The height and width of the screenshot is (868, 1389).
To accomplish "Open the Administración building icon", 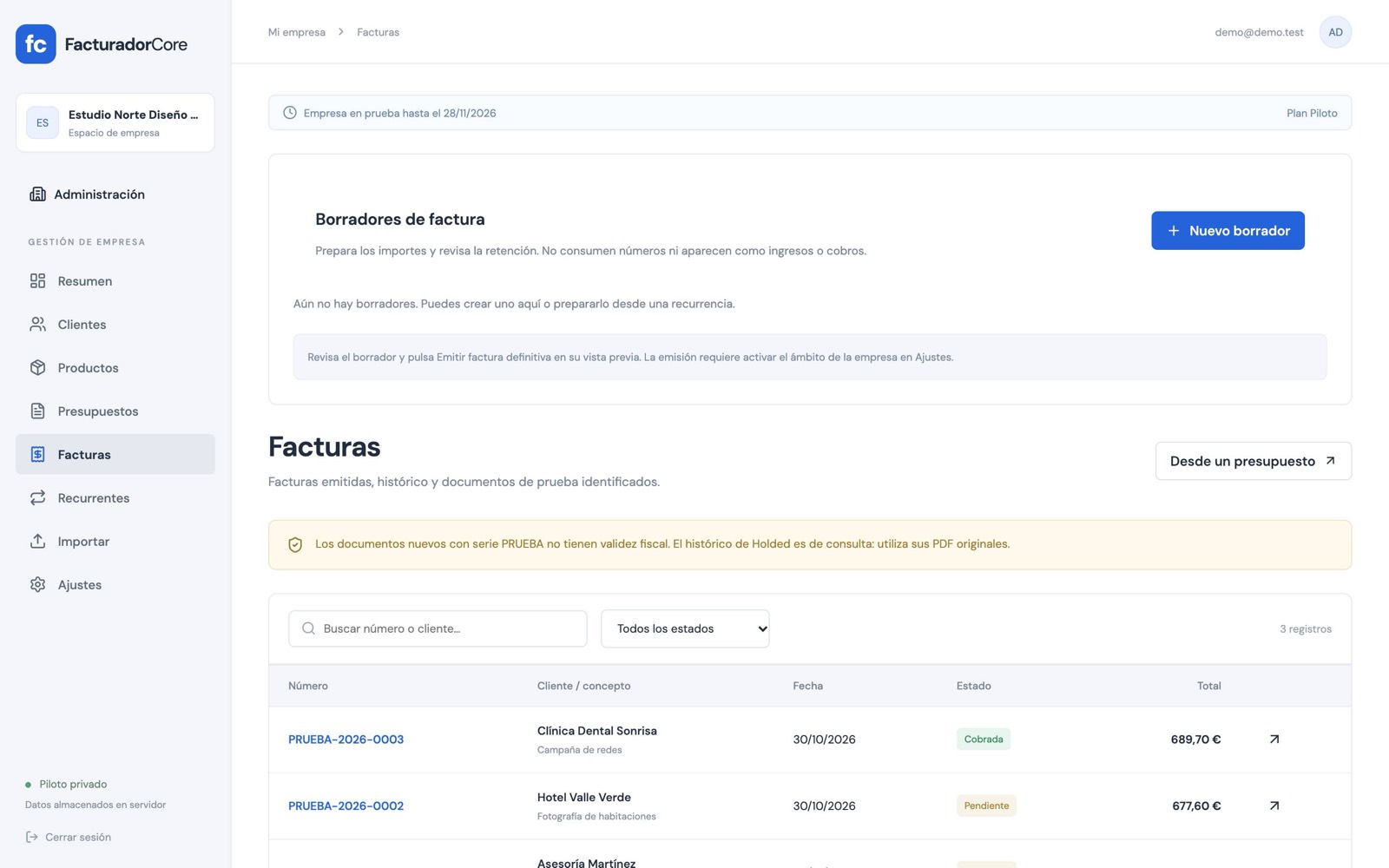I will pyautogui.click(x=37, y=194).
